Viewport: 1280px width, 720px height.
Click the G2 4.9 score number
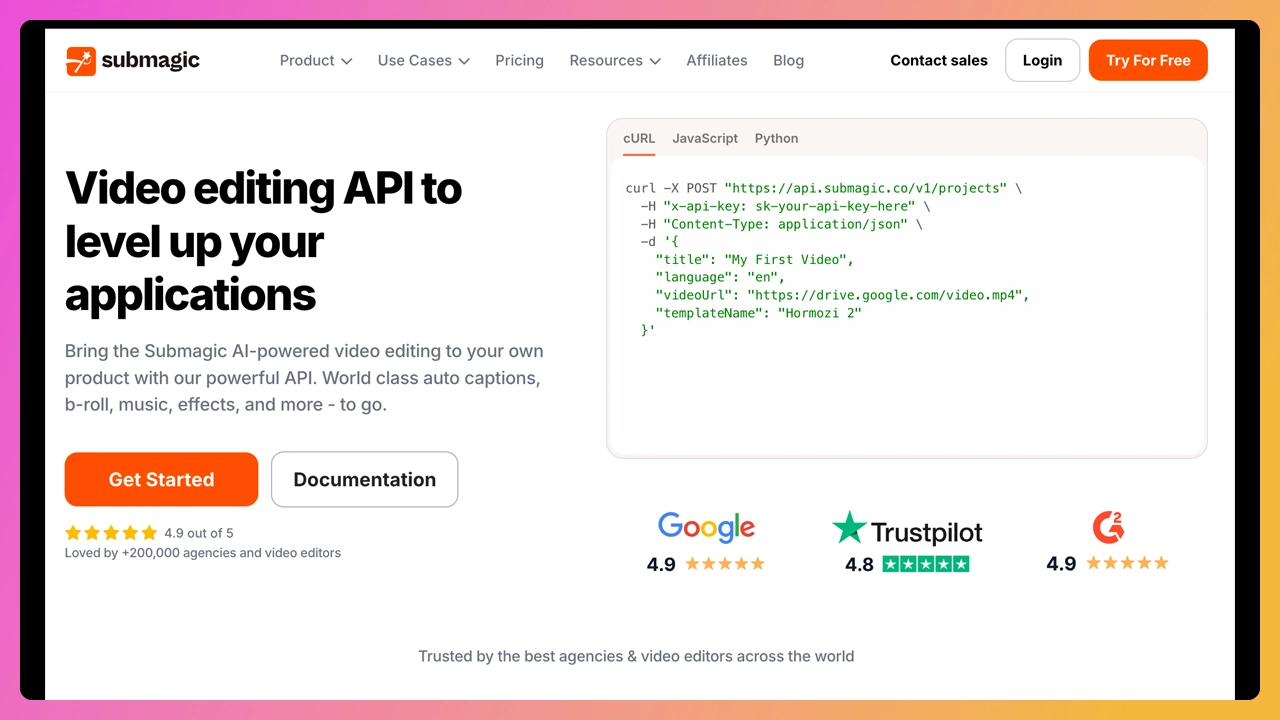coord(1061,564)
